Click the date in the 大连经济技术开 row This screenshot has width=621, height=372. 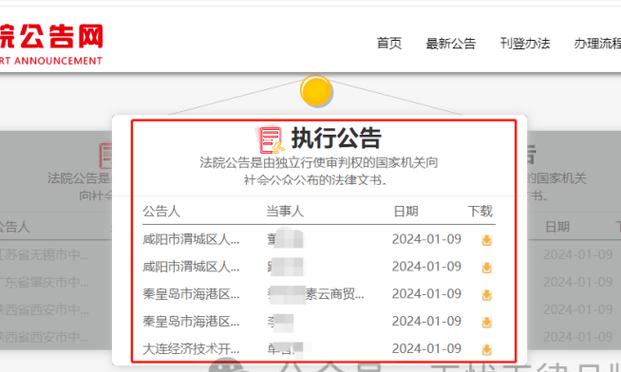click(427, 349)
